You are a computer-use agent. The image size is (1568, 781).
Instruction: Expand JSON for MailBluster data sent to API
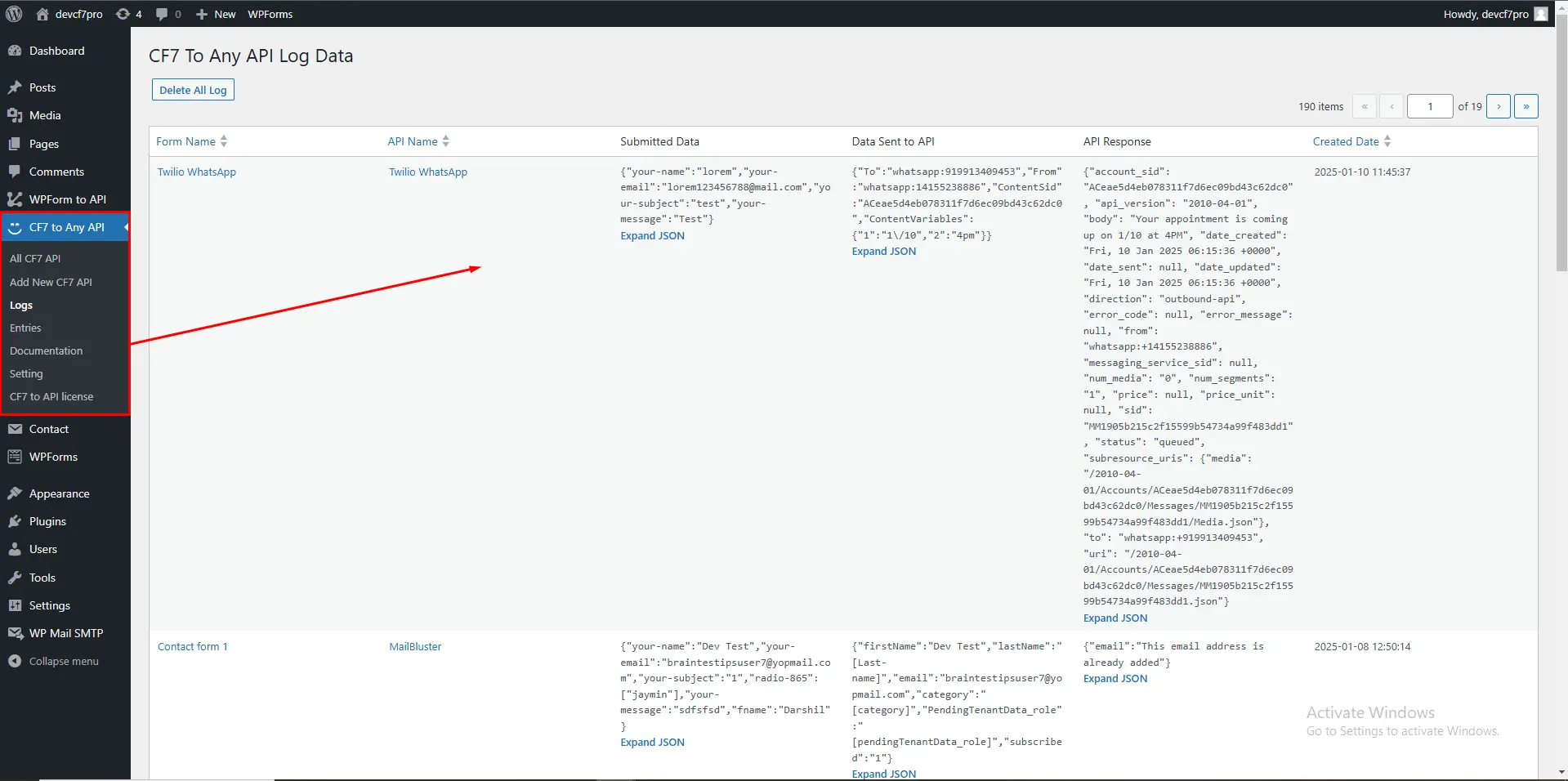click(884, 774)
